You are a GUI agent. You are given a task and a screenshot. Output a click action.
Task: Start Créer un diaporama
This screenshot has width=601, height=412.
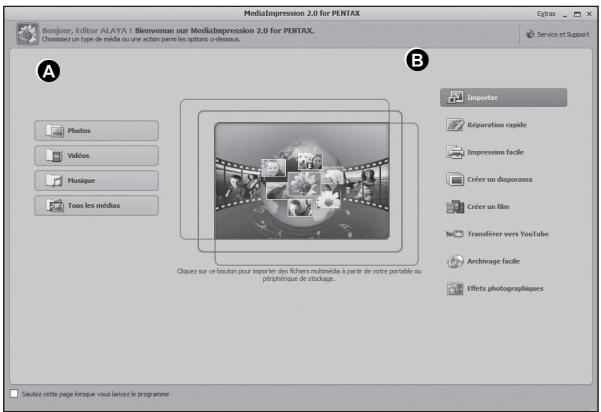click(x=499, y=179)
